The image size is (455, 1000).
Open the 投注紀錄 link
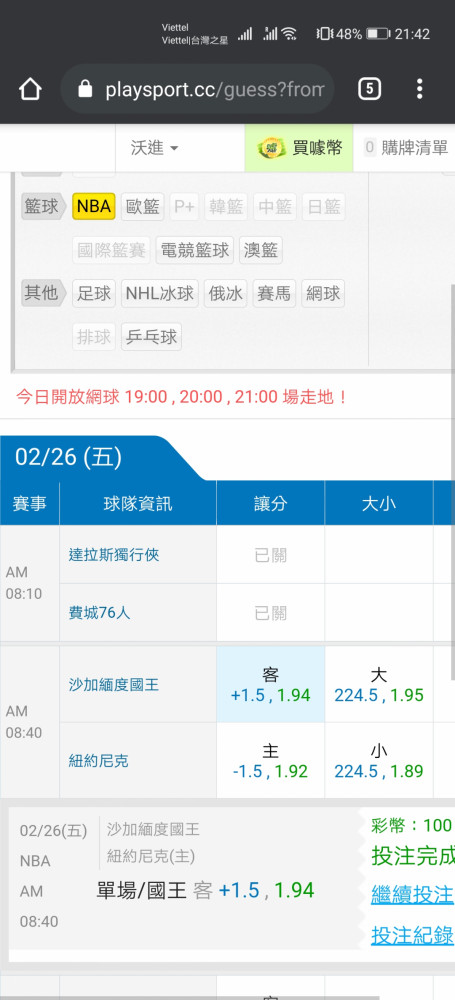(x=412, y=936)
